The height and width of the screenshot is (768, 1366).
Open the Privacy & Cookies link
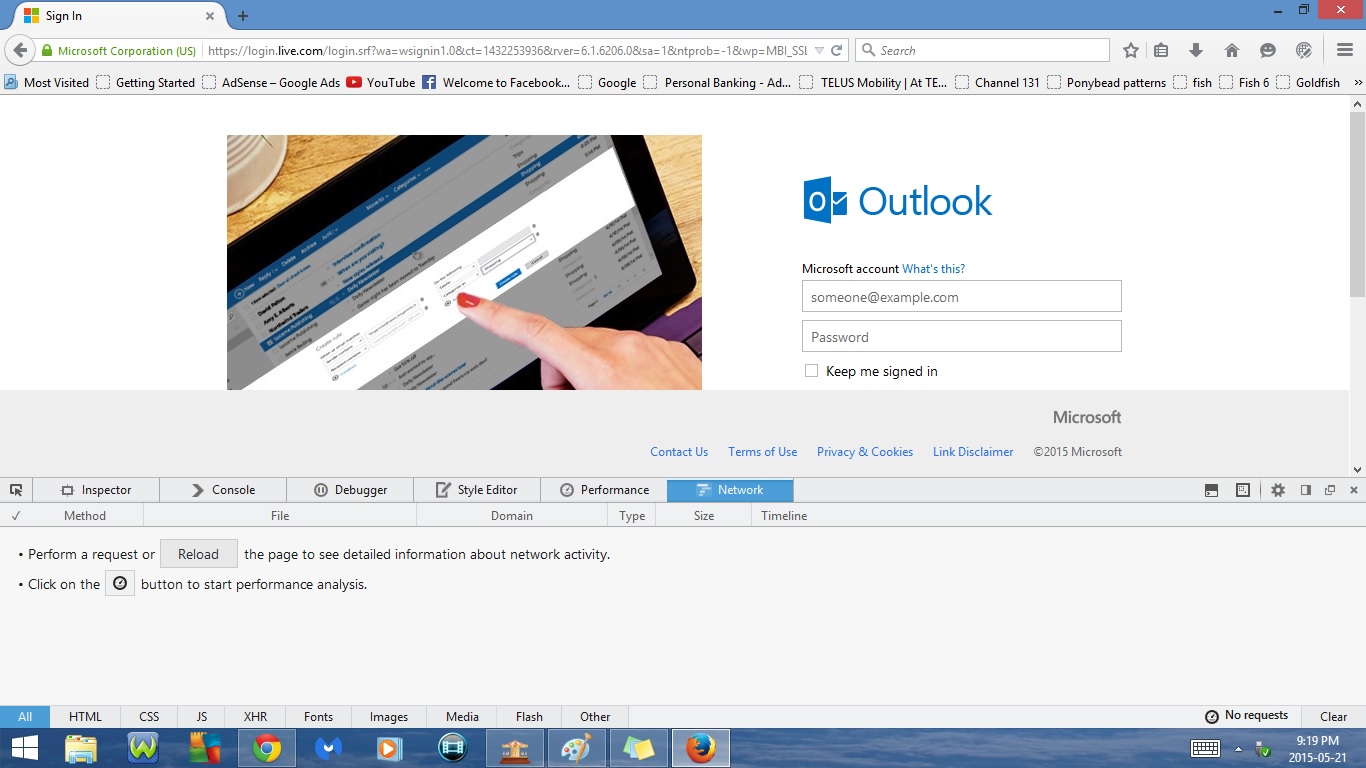click(865, 452)
